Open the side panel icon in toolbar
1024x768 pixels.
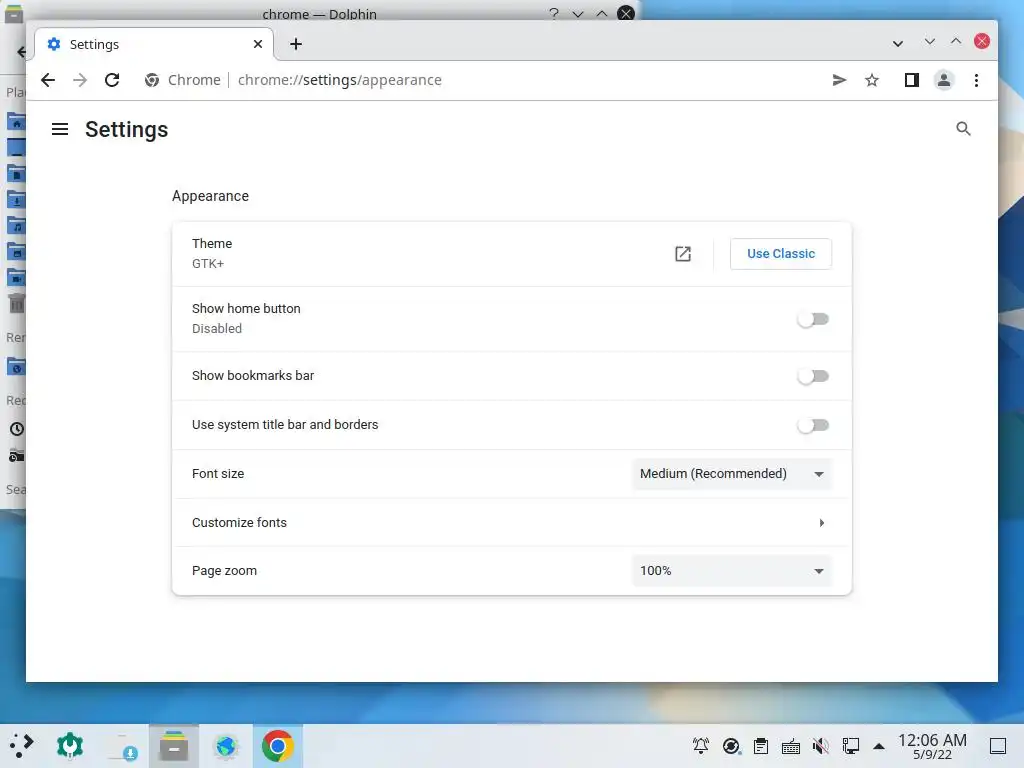click(912, 80)
